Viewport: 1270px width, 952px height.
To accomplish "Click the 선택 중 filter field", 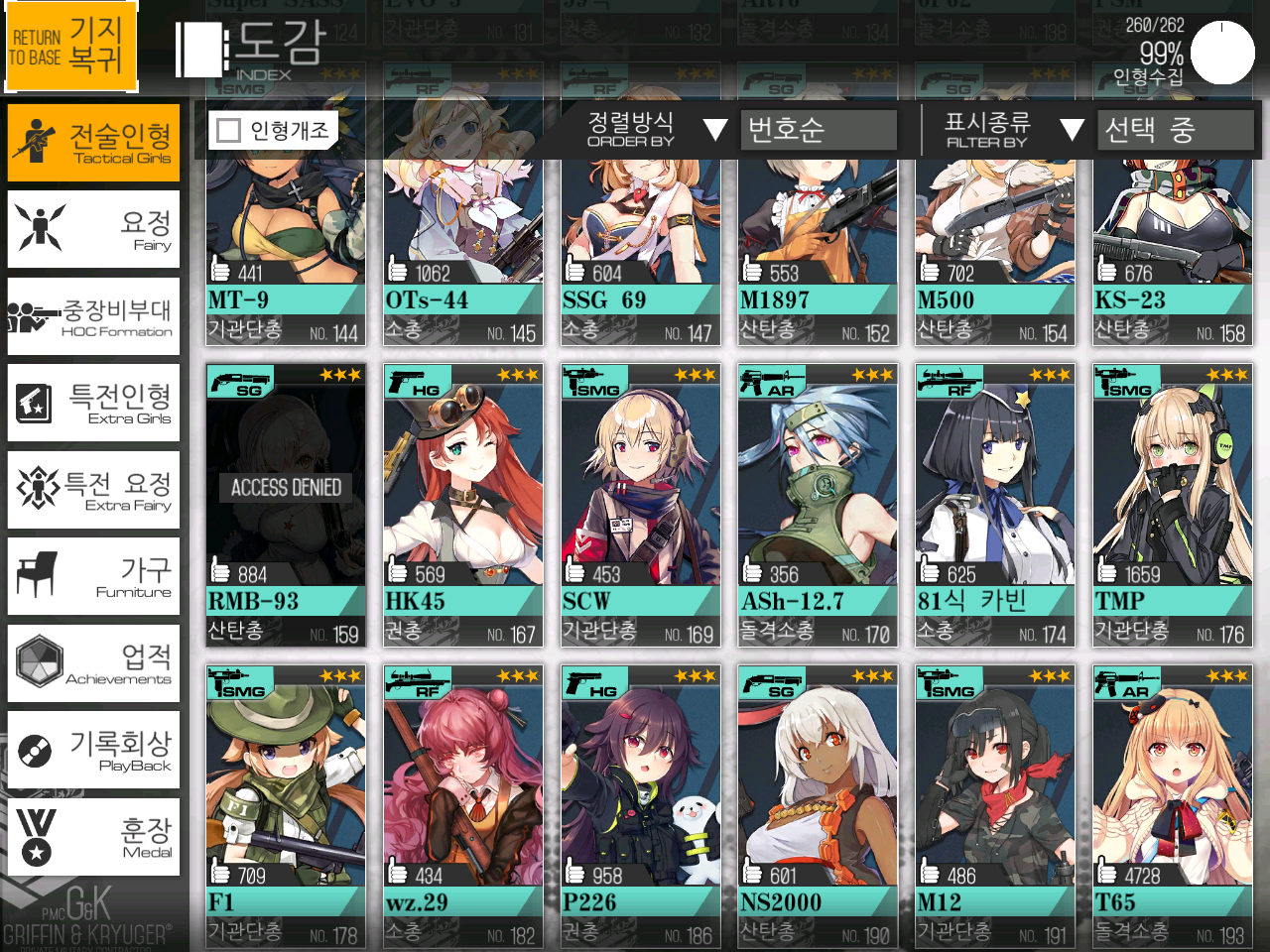I will coord(1175,130).
